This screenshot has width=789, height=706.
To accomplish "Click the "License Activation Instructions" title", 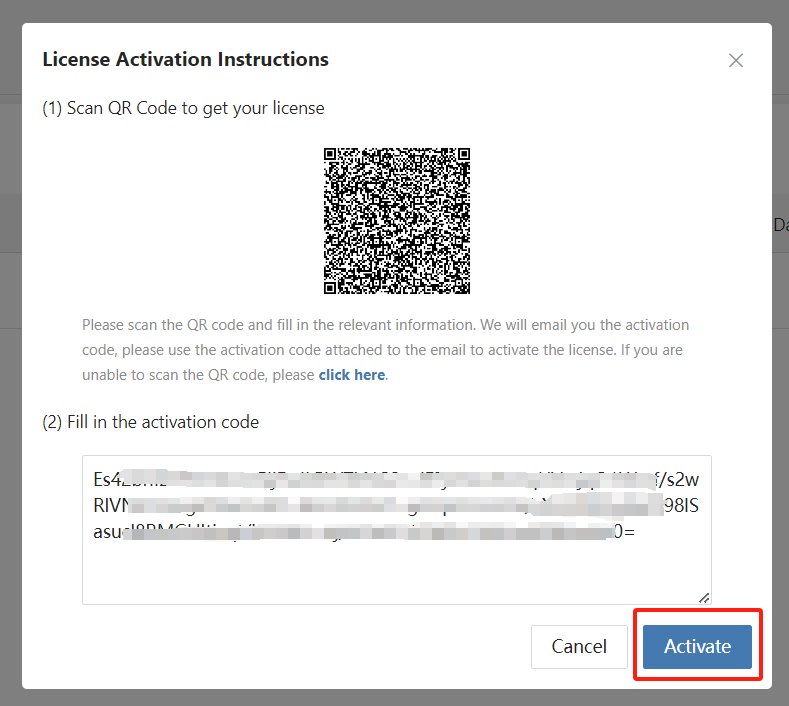I will click(x=185, y=59).
